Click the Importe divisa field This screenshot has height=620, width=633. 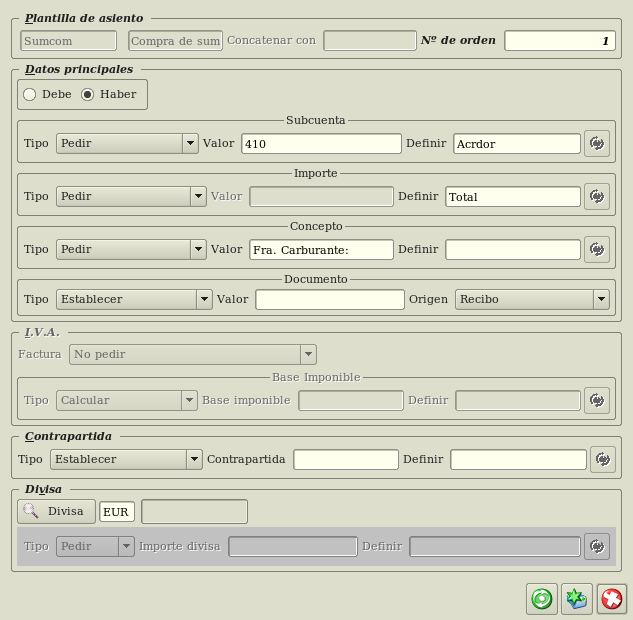click(293, 547)
